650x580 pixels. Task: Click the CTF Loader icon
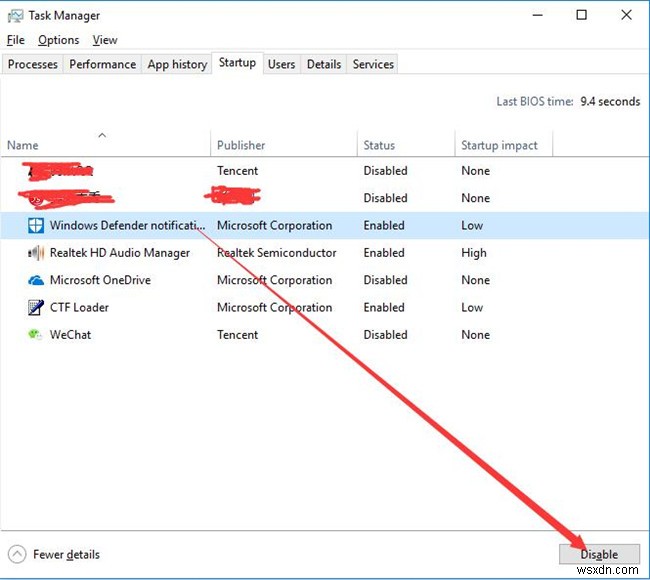(35, 308)
